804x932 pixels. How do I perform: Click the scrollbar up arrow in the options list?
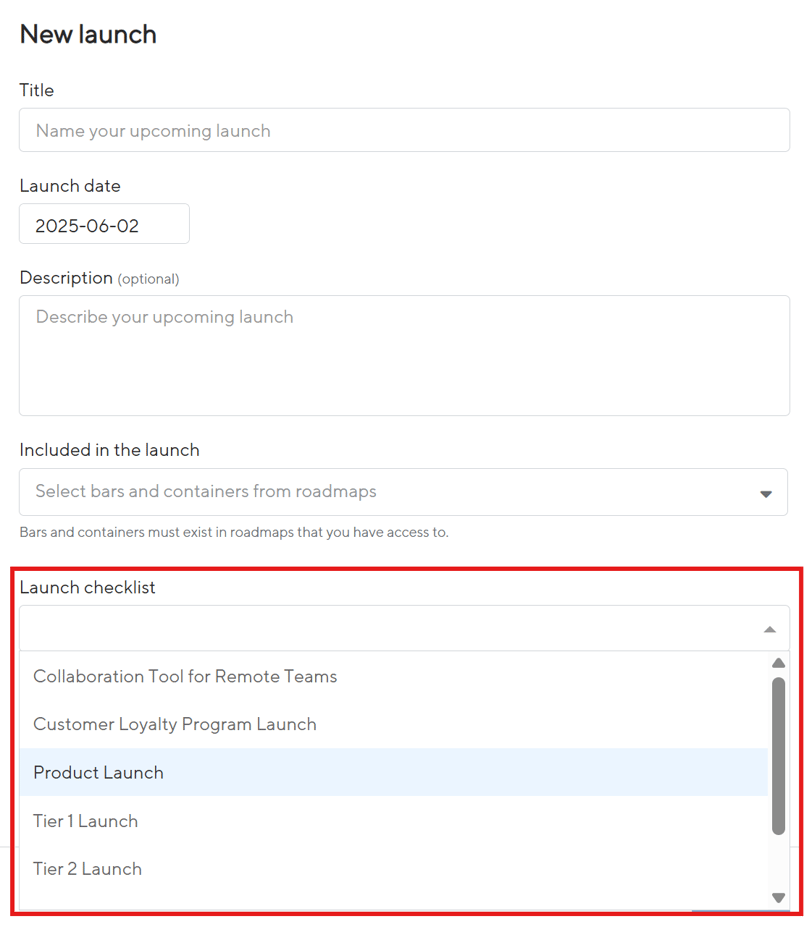point(778,662)
